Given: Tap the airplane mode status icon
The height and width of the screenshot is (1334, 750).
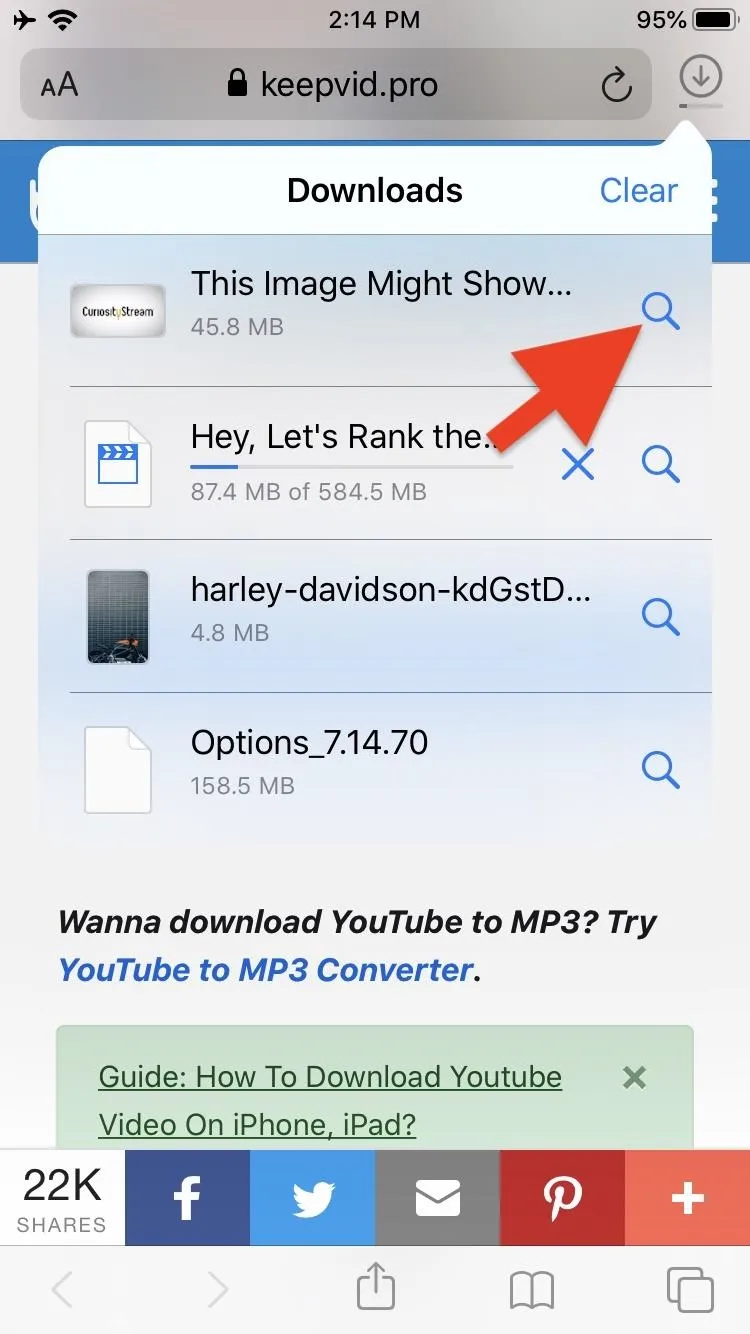Looking at the screenshot, I should [22, 19].
